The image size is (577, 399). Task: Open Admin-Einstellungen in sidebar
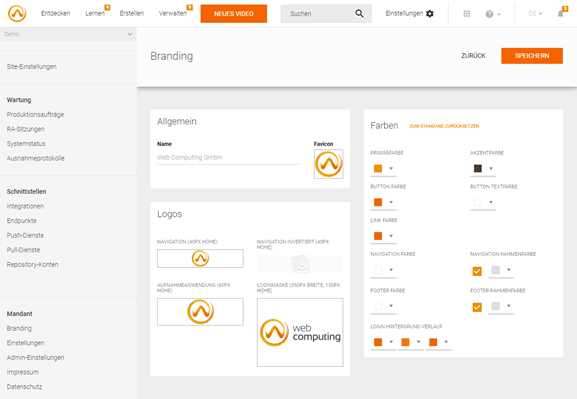pos(35,357)
